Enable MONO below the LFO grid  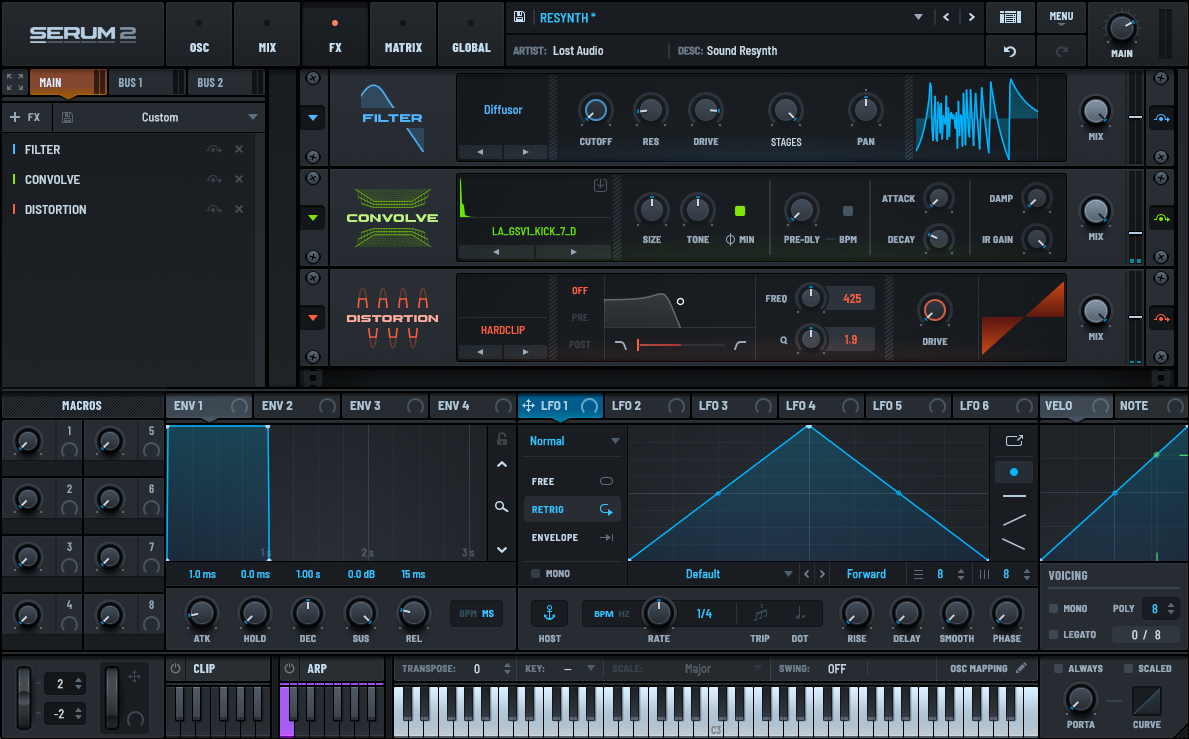point(536,574)
